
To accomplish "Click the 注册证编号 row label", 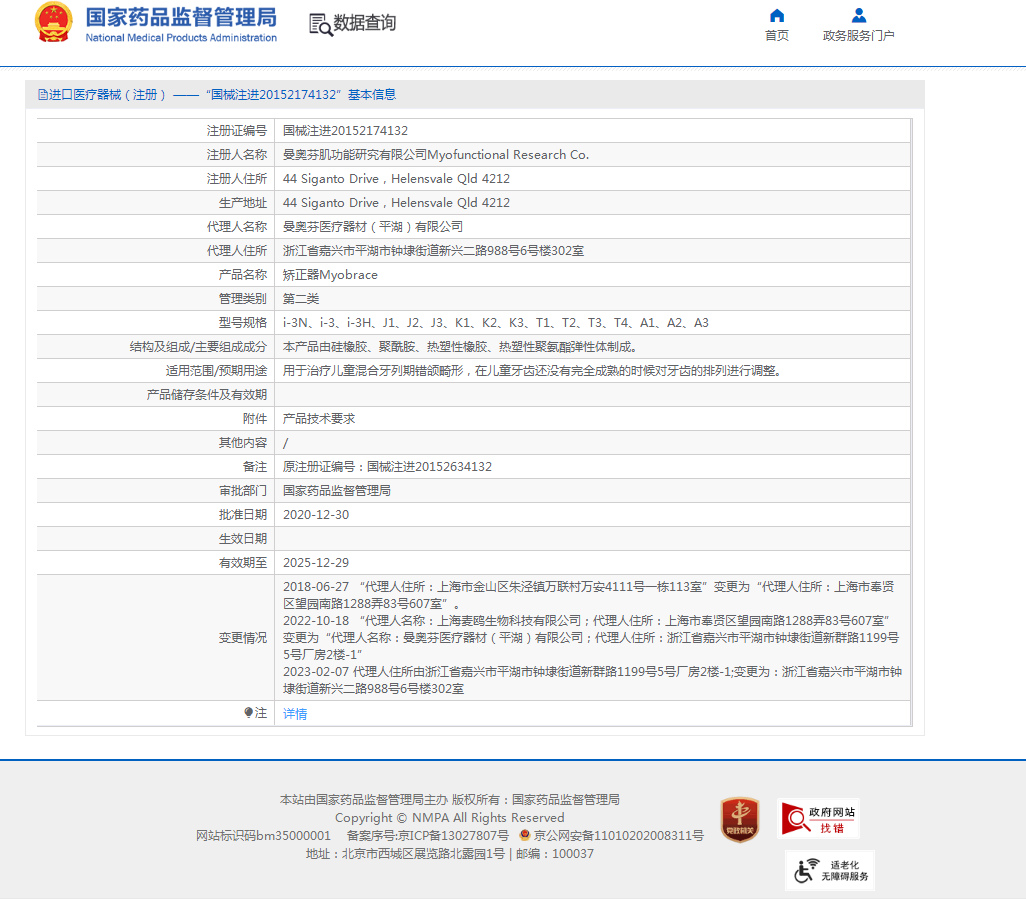I will (x=236, y=131).
